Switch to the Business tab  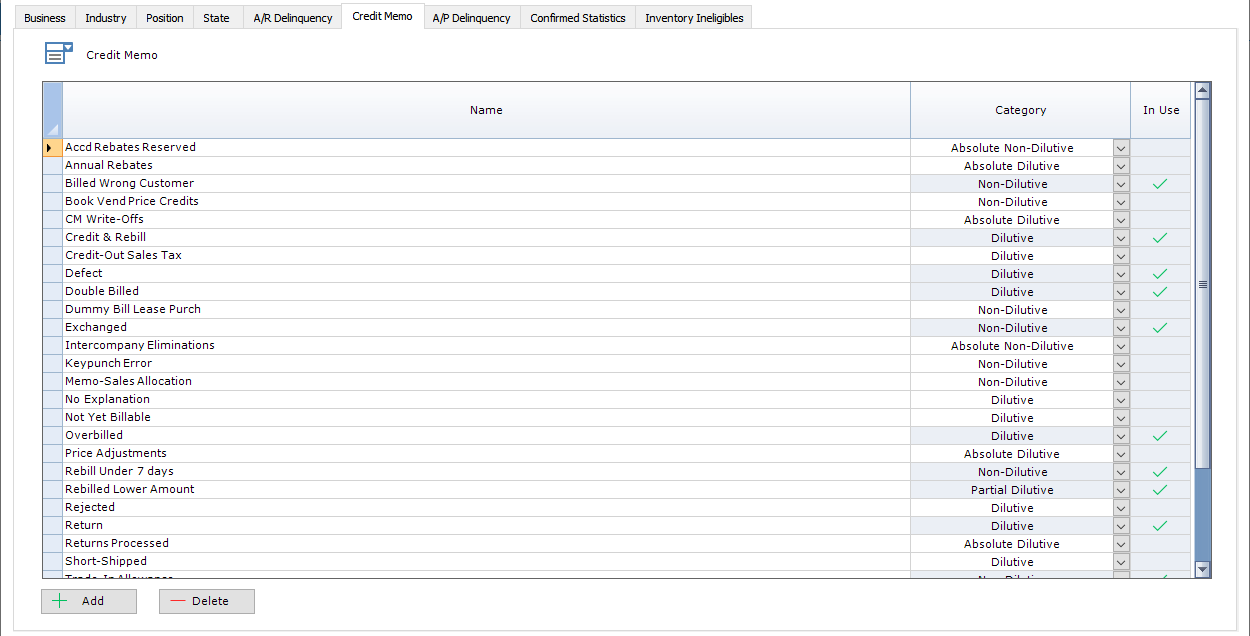point(44,17)
